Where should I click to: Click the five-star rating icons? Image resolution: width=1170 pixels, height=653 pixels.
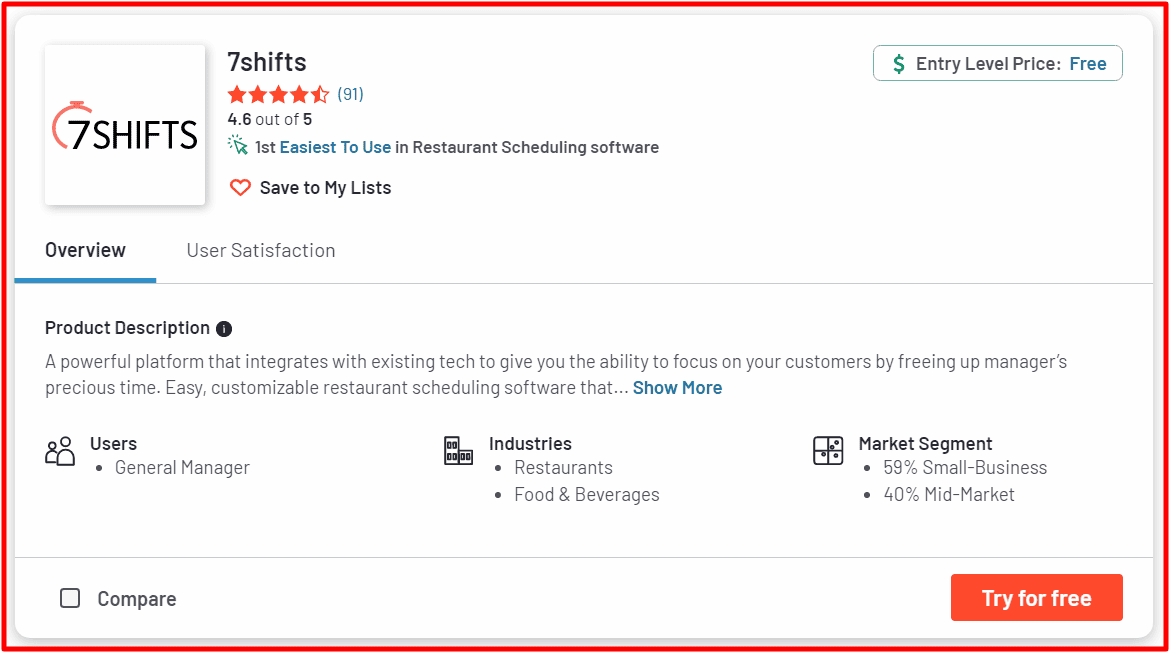pyautogui.click(x=278, y=95)
